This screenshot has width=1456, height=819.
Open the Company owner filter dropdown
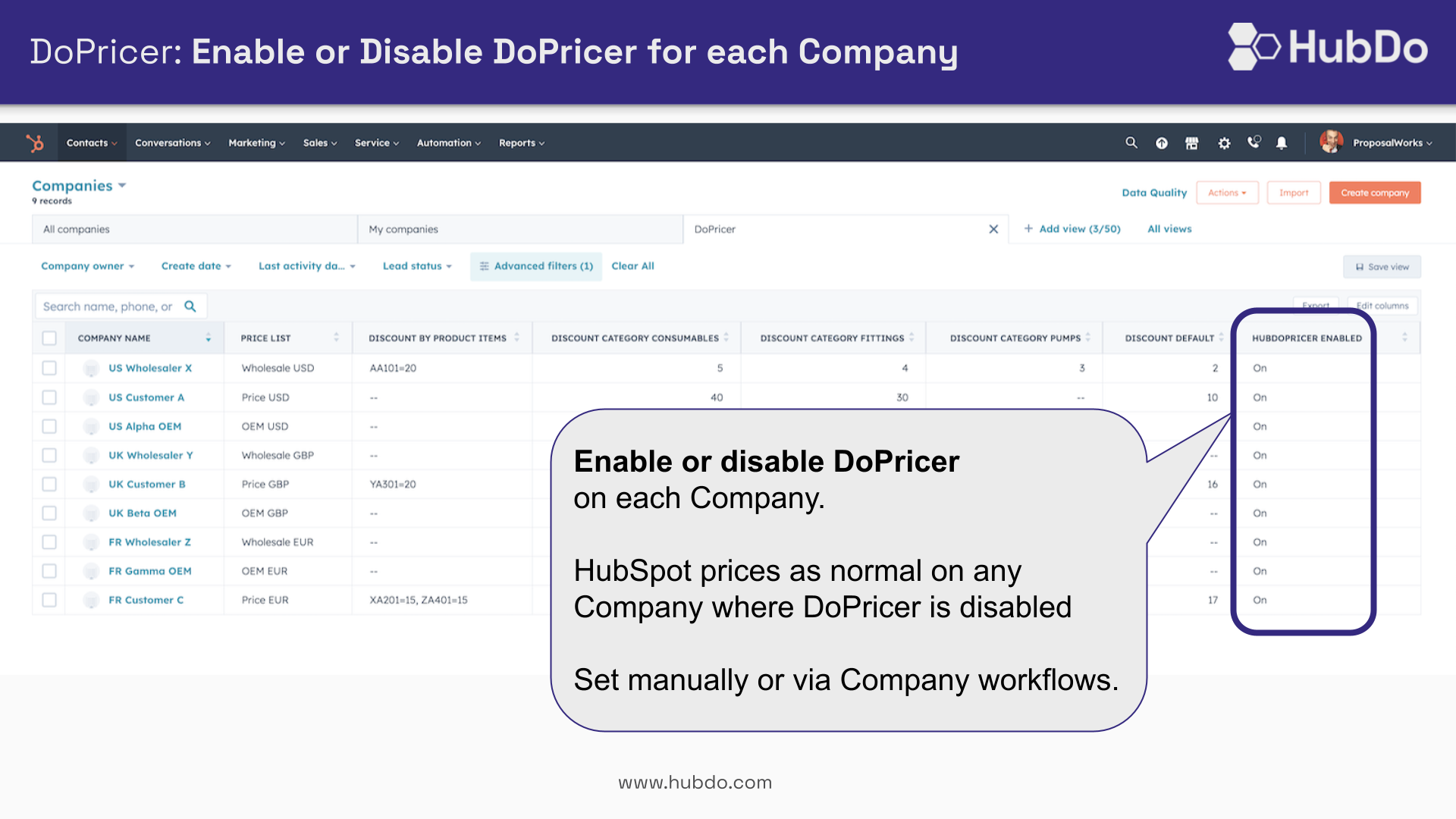pyautogui.click(x=87, y=266)
